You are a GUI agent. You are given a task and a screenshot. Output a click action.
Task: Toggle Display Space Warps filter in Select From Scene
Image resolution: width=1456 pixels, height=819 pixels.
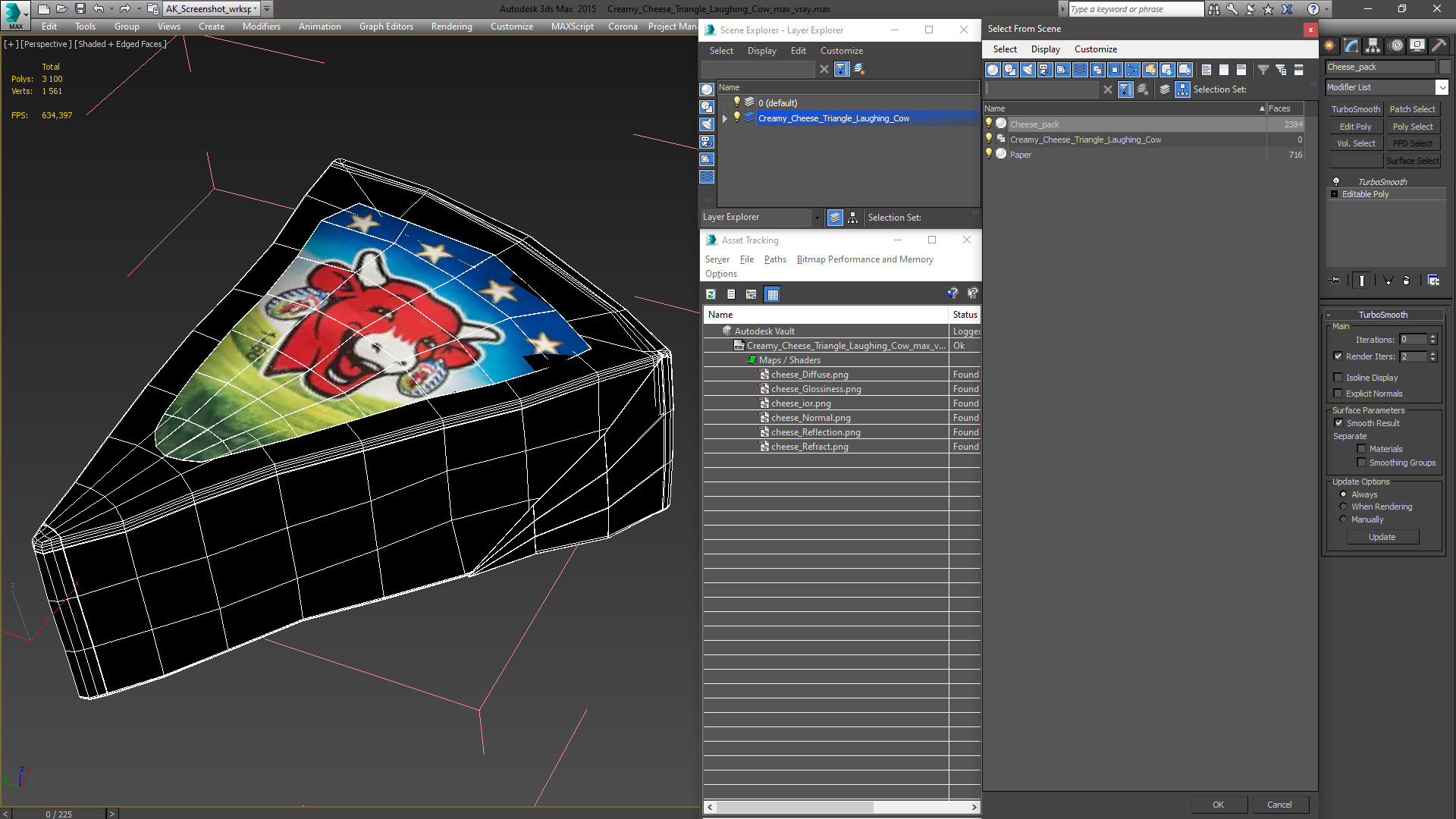[1080, 70]
